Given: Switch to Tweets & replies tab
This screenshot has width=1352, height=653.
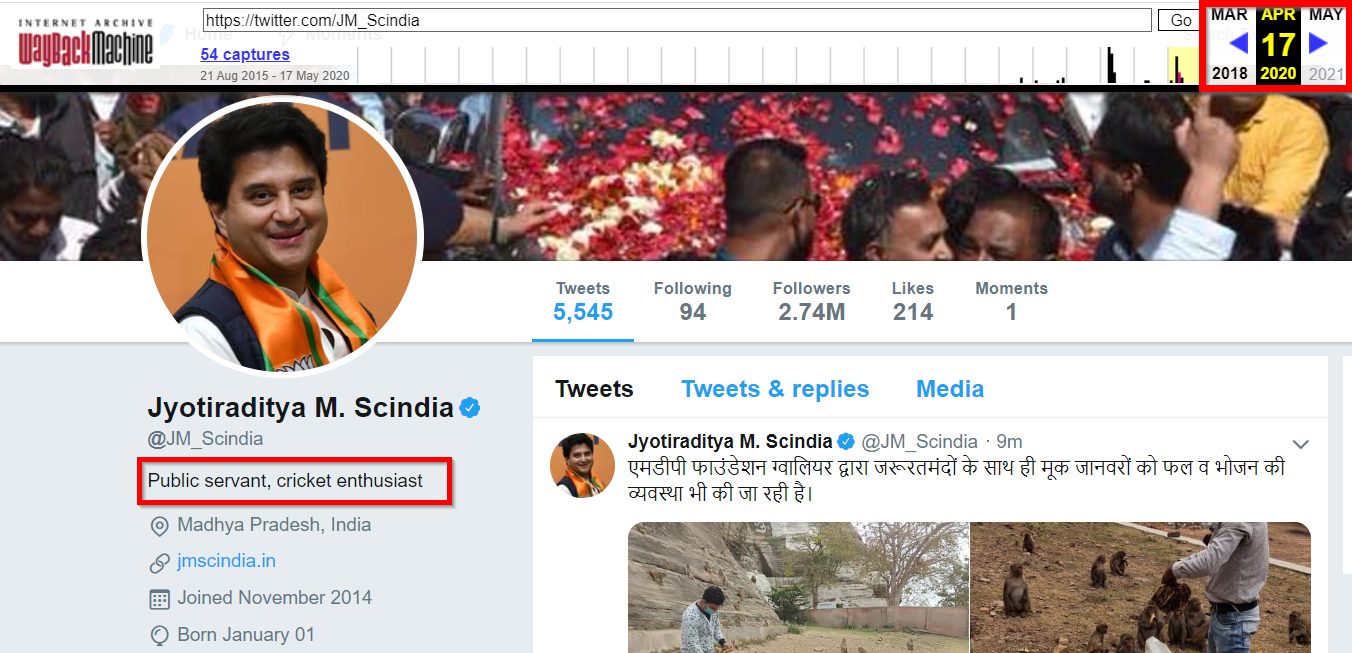Looking at the screenshot, I should [775, 389].
